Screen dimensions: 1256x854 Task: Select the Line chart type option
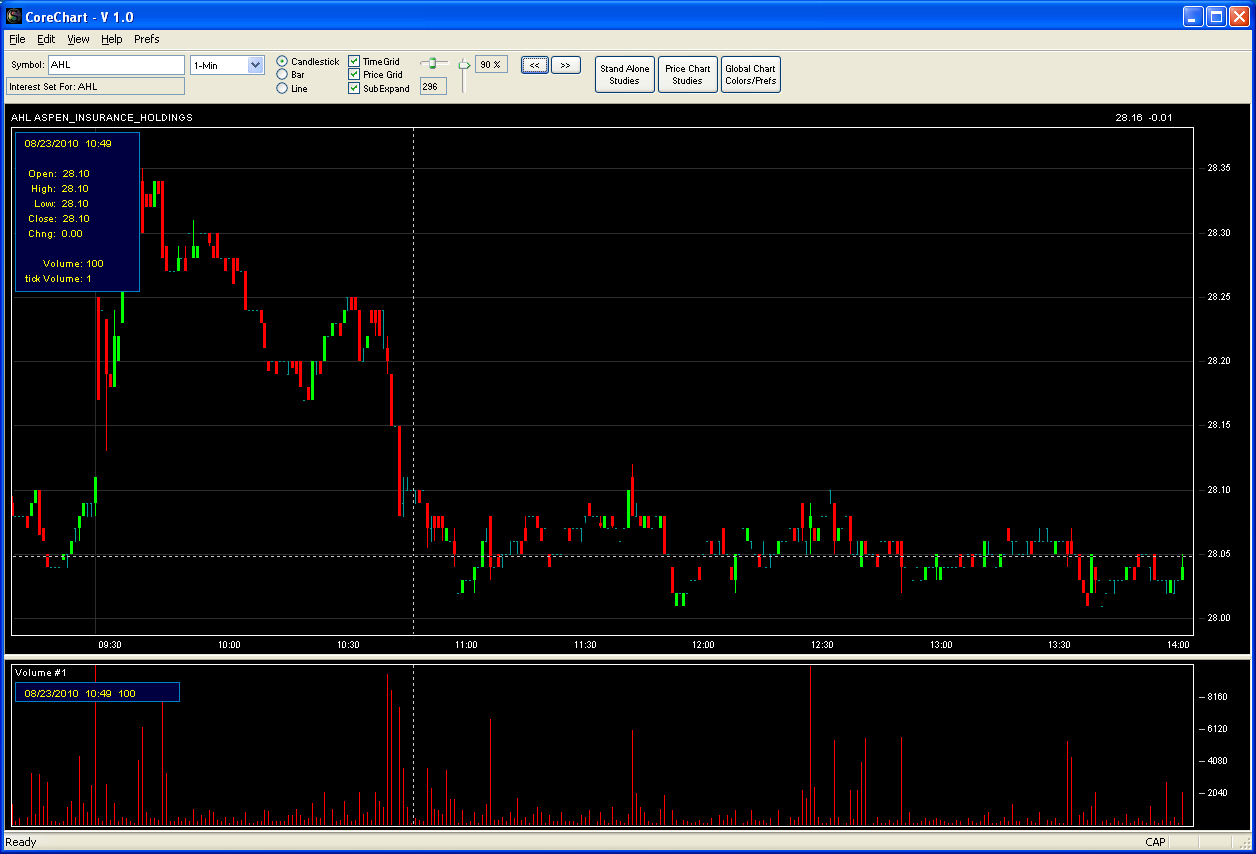[282, 88]
